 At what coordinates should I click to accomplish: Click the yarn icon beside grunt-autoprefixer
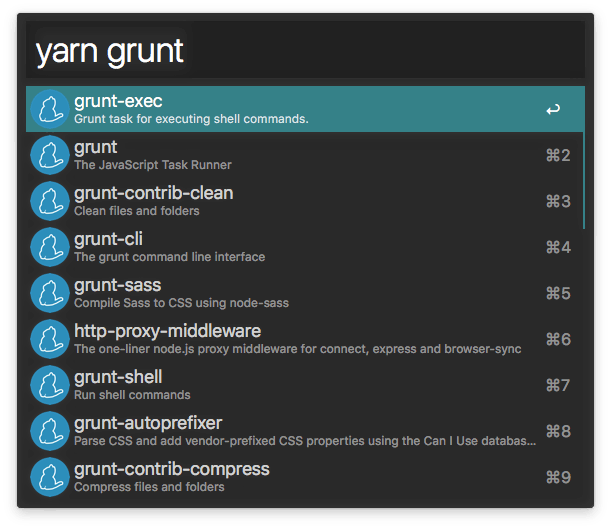point(50,431)
